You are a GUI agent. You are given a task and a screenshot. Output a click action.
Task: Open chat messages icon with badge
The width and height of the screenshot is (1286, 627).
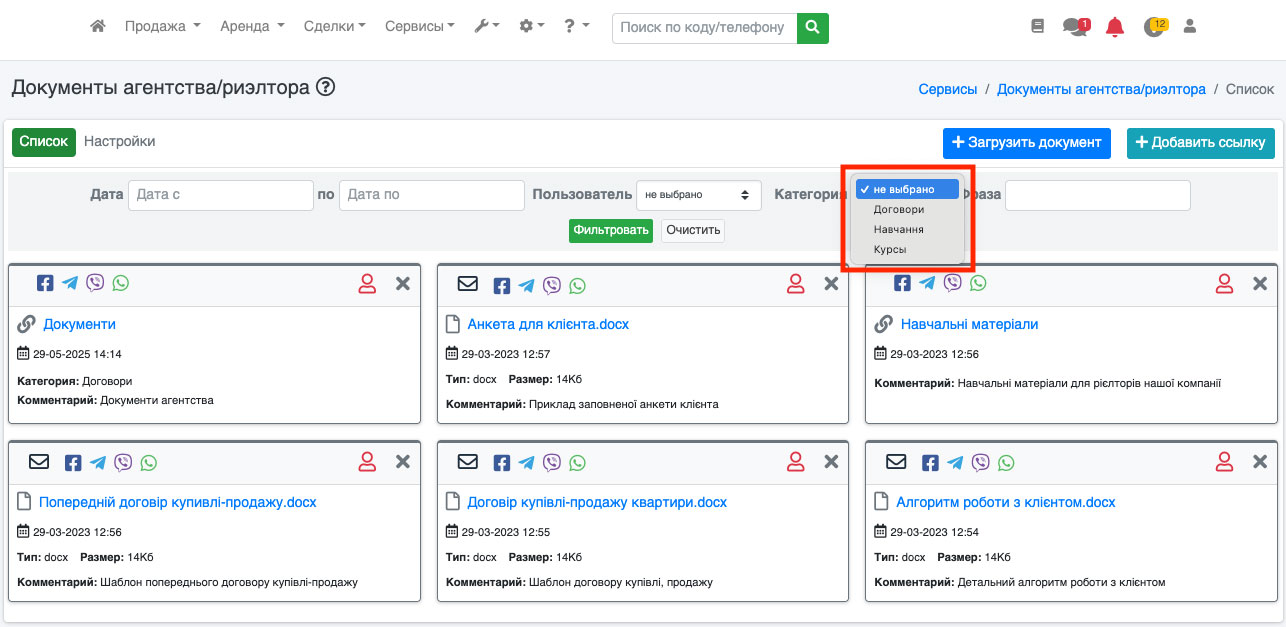point(1075,27)
